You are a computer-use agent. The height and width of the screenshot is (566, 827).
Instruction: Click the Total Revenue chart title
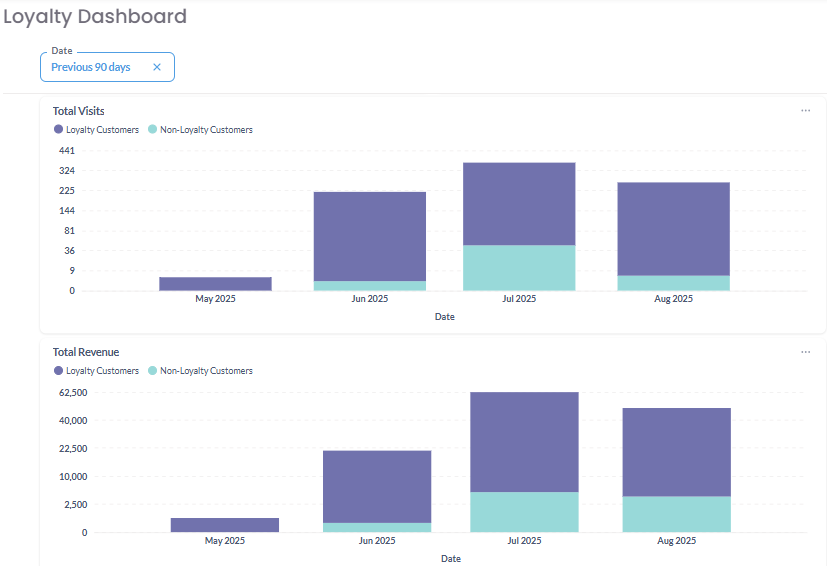[86, 352]
